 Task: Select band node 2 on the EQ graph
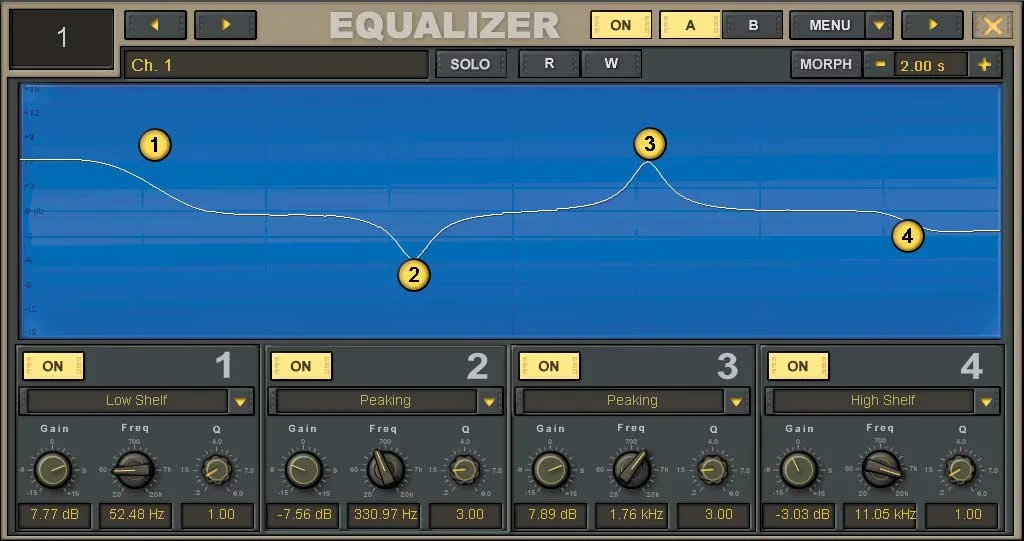click(413, 274)
